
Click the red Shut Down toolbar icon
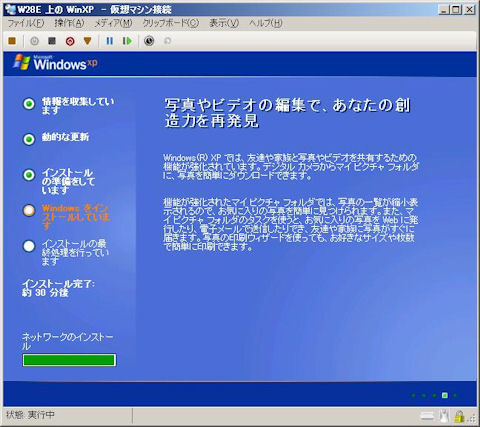tap(70, 41)
